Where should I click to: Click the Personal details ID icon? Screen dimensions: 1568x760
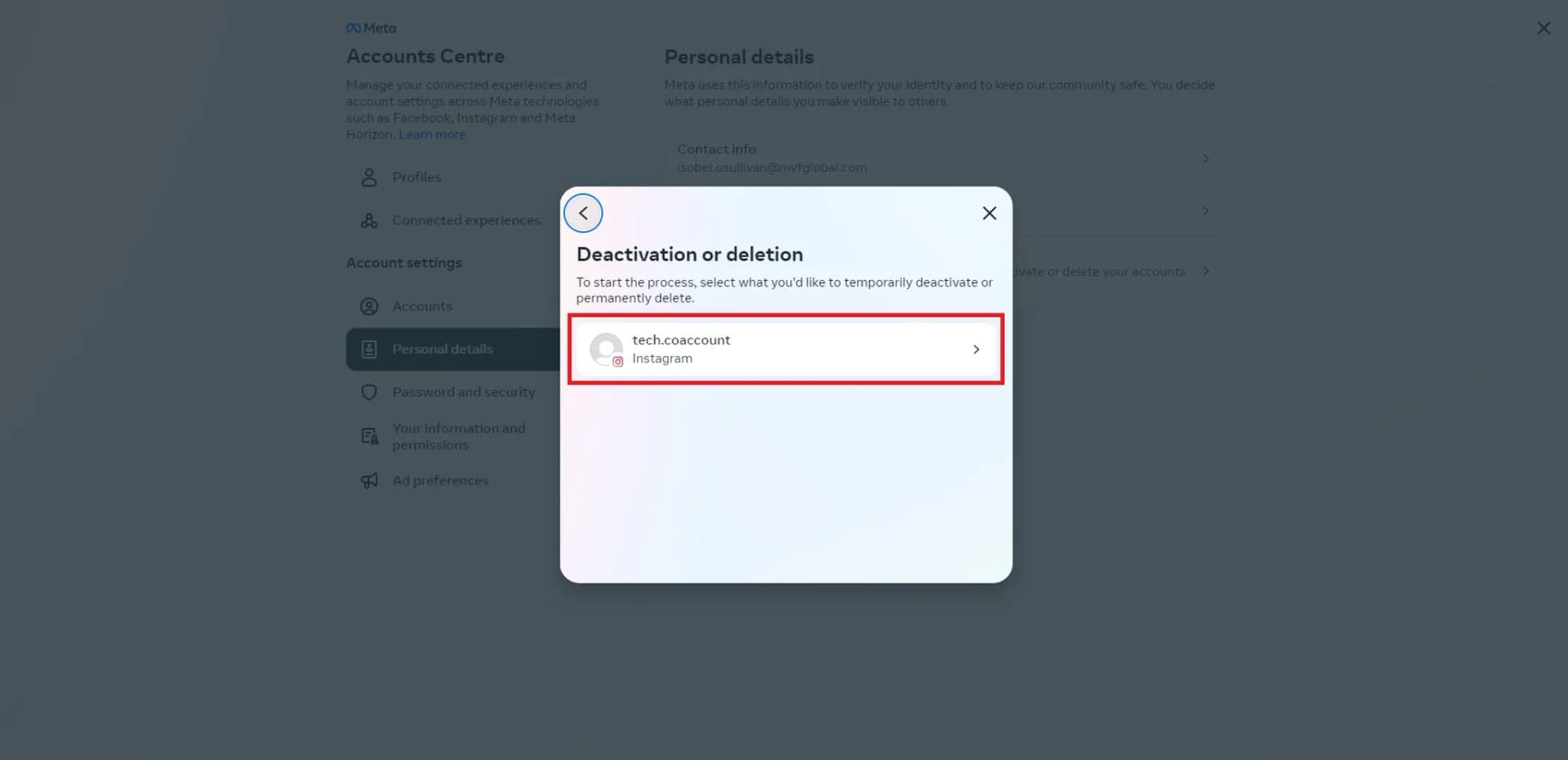pyautogui.click(x=369, y=349)
